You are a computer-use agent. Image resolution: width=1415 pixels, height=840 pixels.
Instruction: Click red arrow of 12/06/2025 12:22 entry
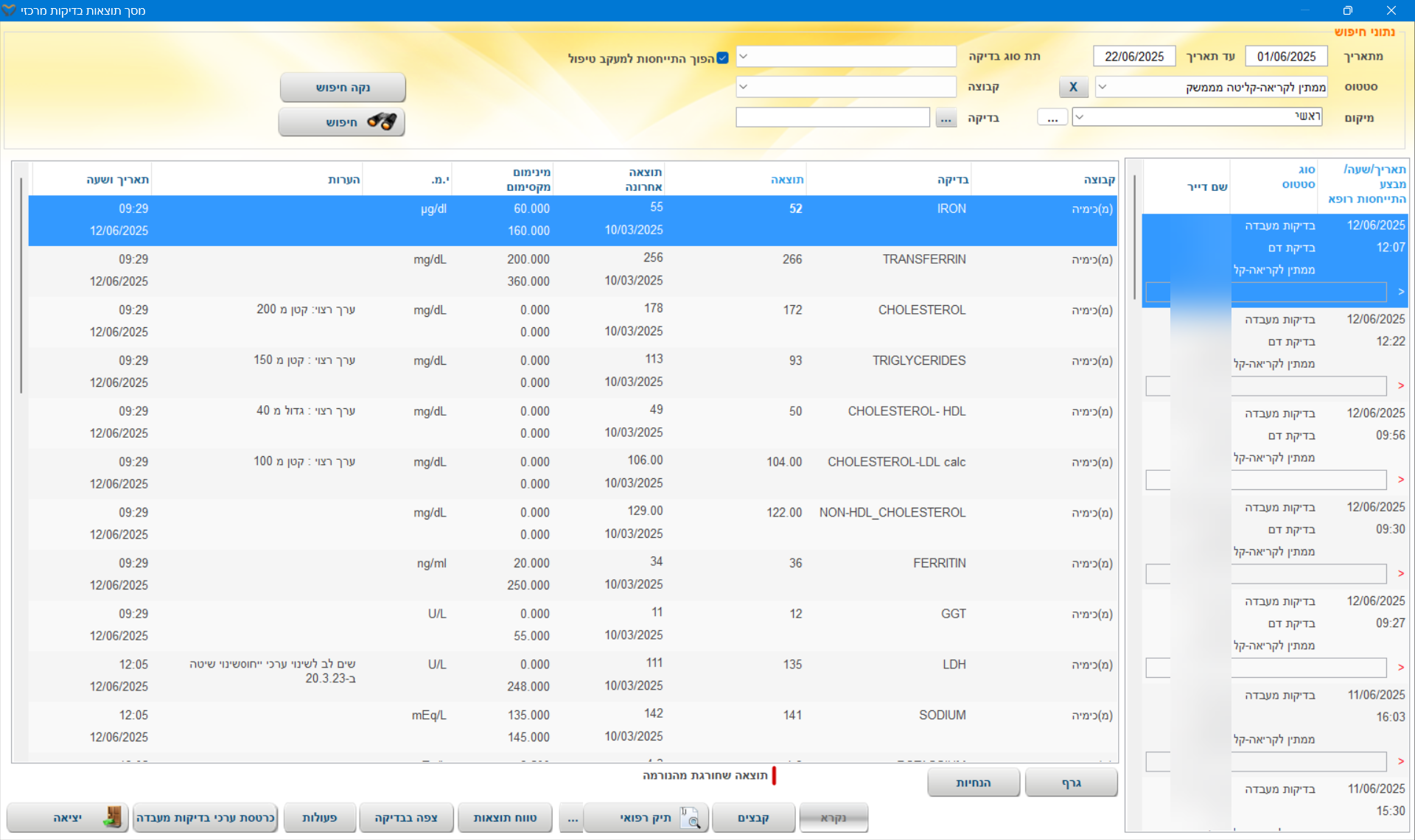(x=1401, y=385)
